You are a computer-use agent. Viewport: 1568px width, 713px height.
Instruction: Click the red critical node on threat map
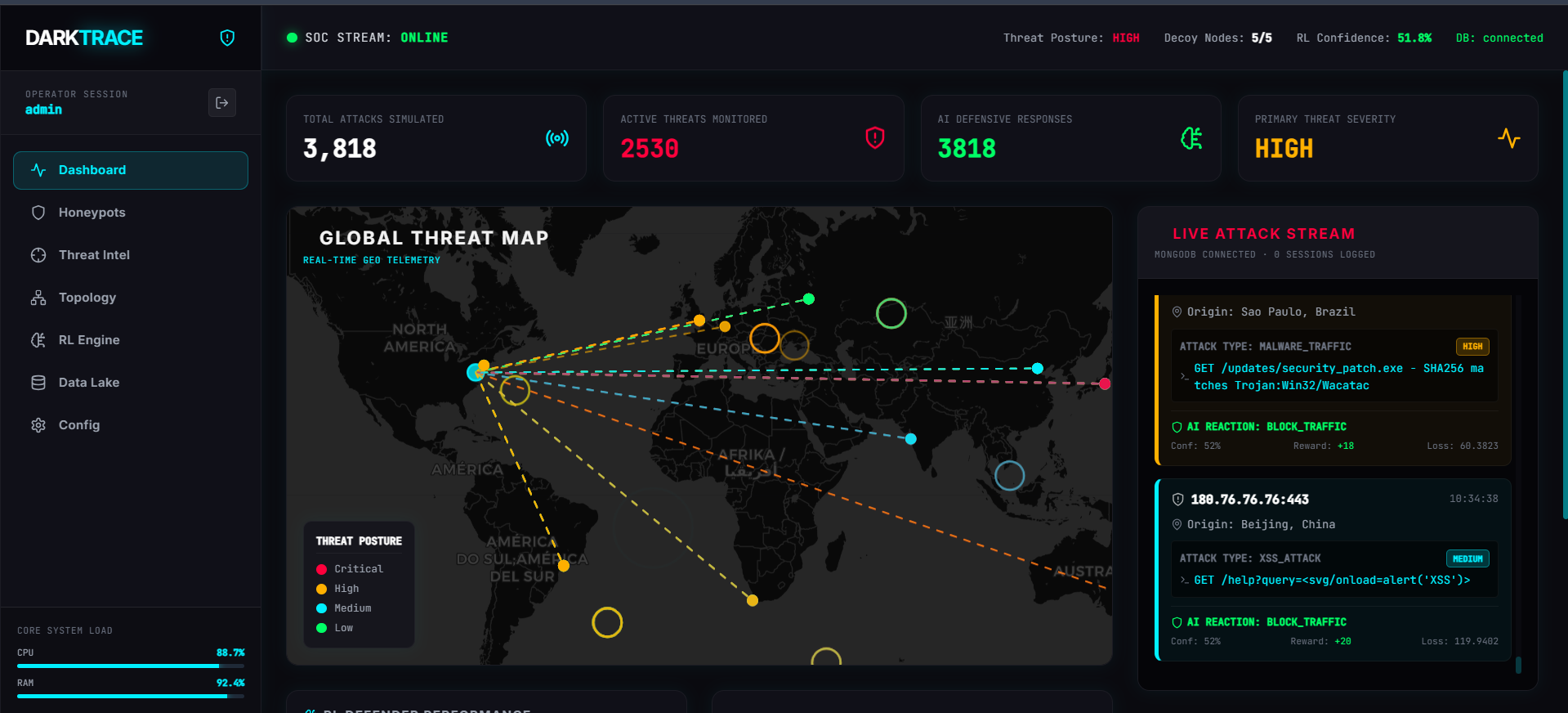(1105, 383)
